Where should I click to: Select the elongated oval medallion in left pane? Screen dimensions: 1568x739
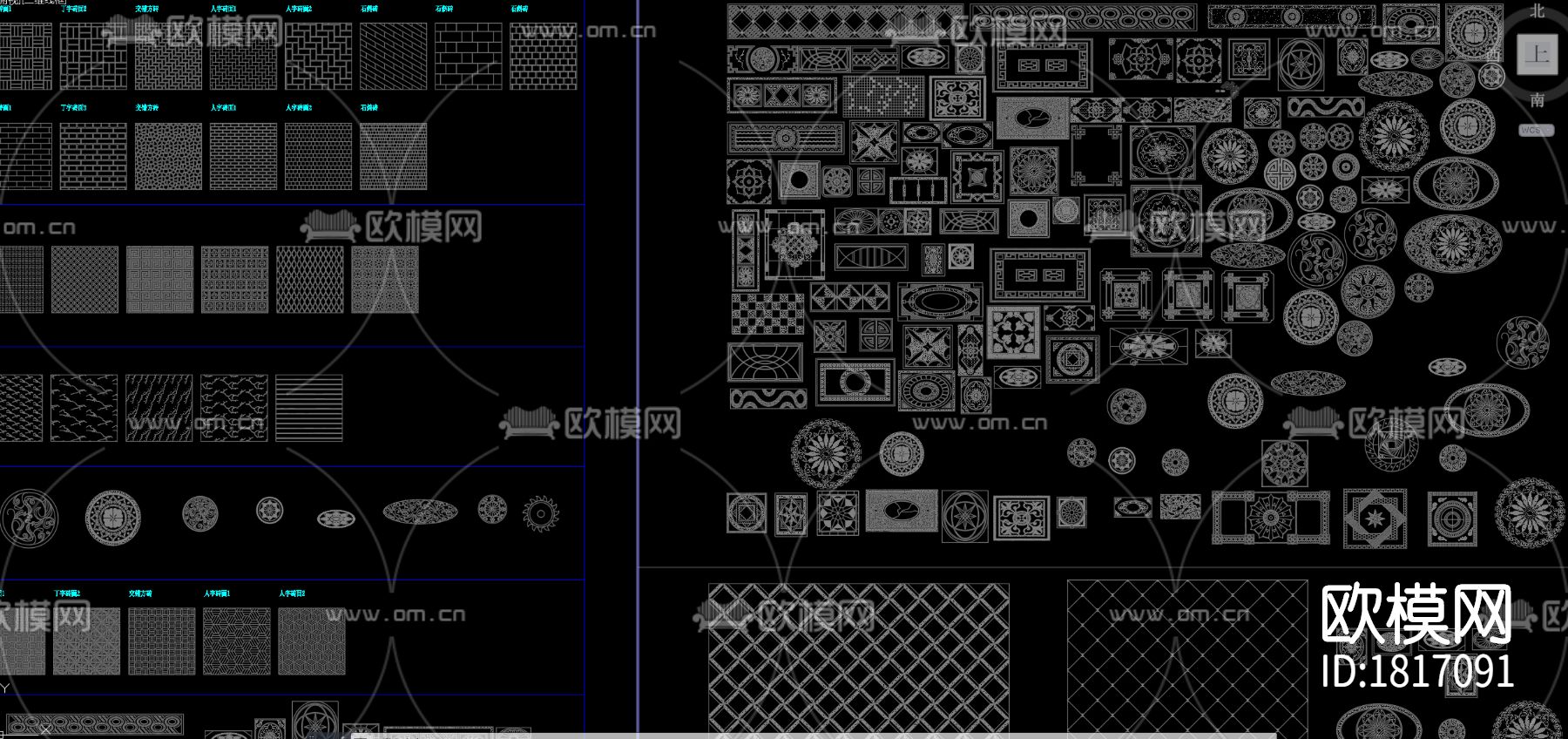click(x=420, y=512)
